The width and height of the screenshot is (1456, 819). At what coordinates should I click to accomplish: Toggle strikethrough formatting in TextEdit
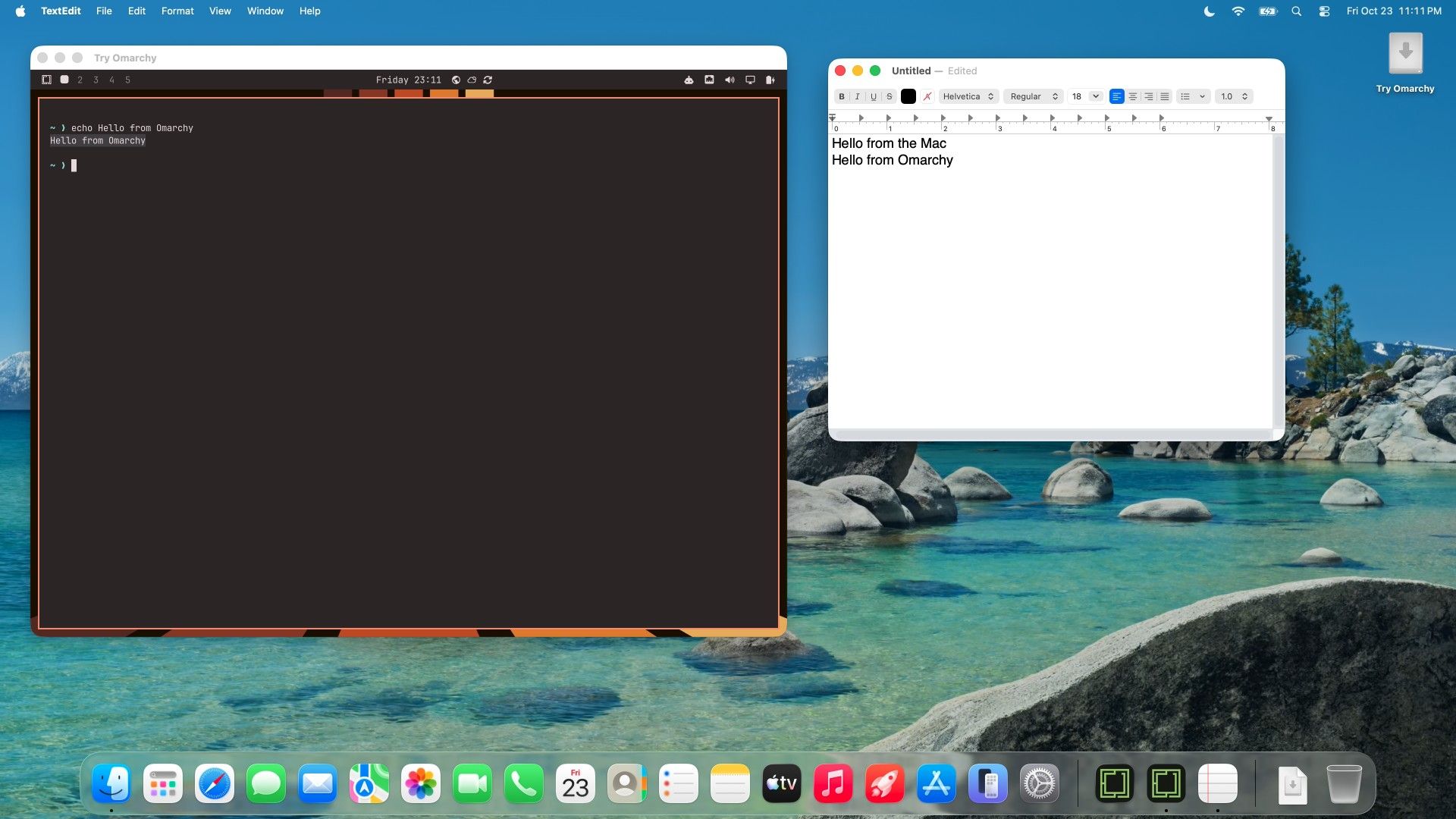click(x=890, y=96)
